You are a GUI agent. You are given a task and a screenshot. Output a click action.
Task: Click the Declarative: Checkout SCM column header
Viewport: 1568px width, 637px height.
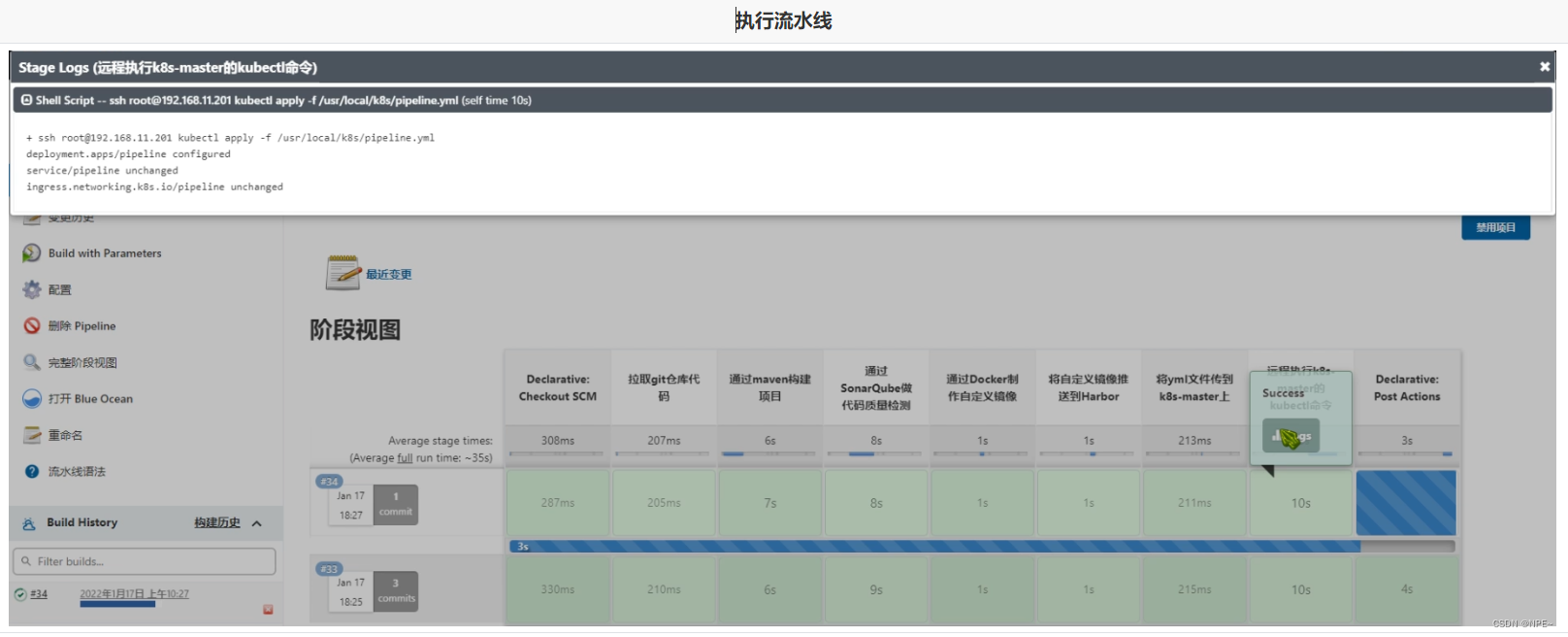(558, 387)
